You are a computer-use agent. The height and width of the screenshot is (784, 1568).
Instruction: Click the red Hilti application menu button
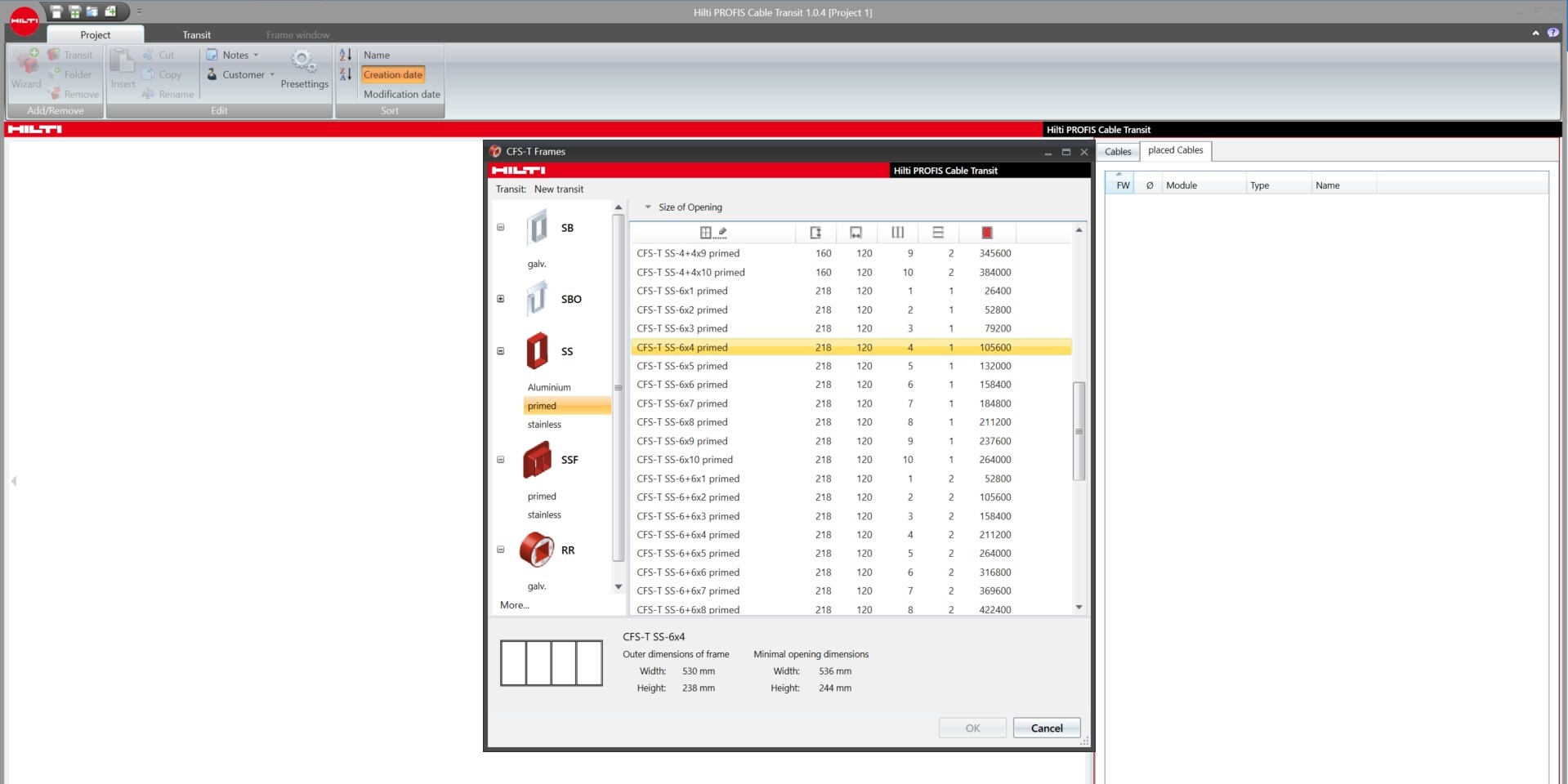(x=24, y=21)
